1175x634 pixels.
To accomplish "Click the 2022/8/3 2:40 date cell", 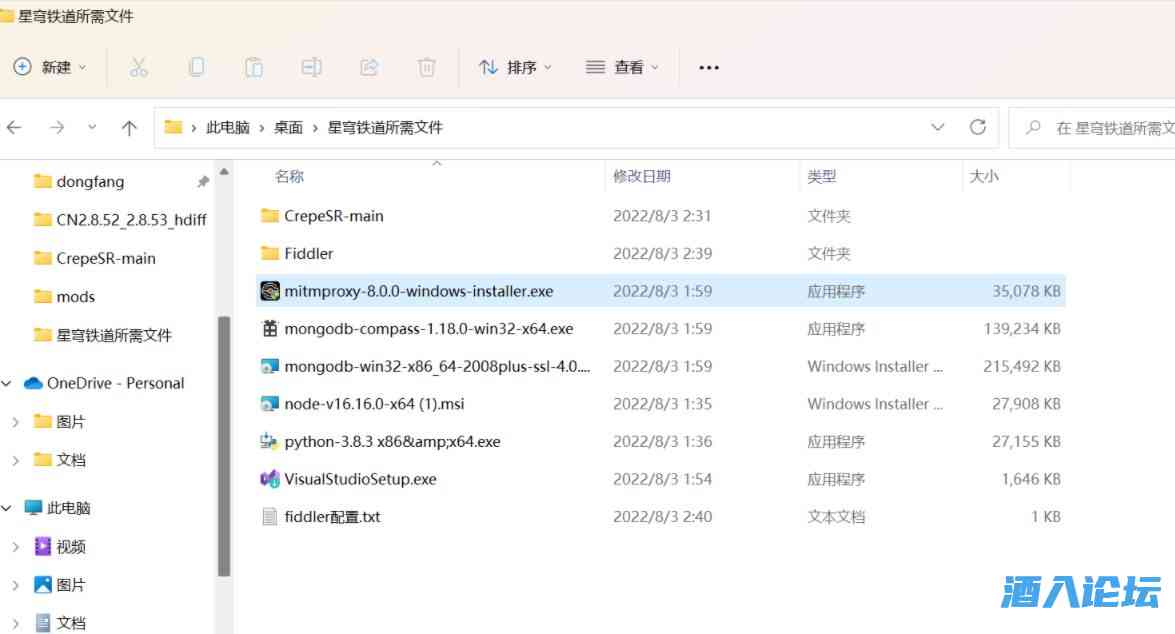I will tap(662, 516).
